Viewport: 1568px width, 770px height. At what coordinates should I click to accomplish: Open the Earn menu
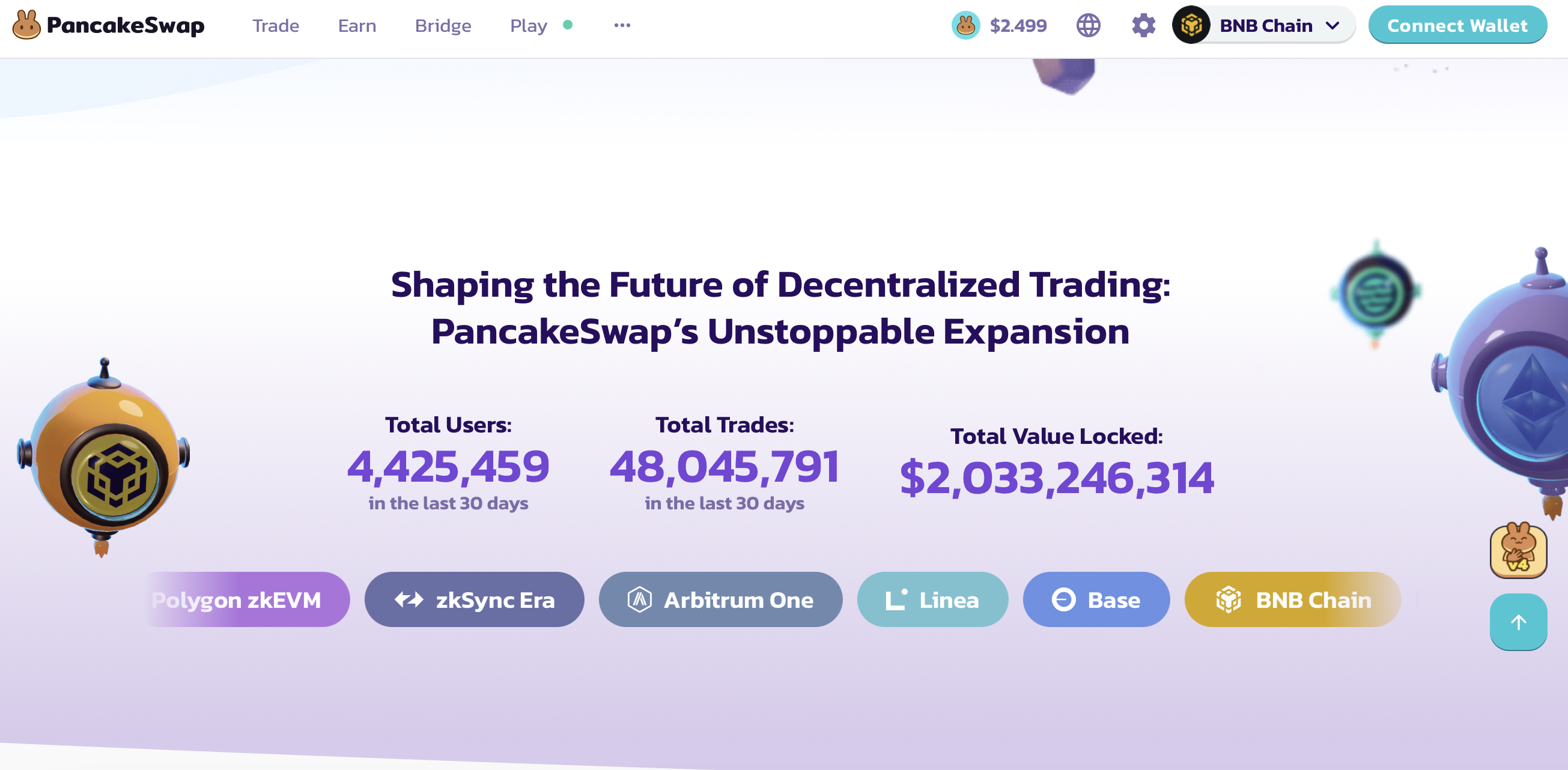[x=357, y=26]
